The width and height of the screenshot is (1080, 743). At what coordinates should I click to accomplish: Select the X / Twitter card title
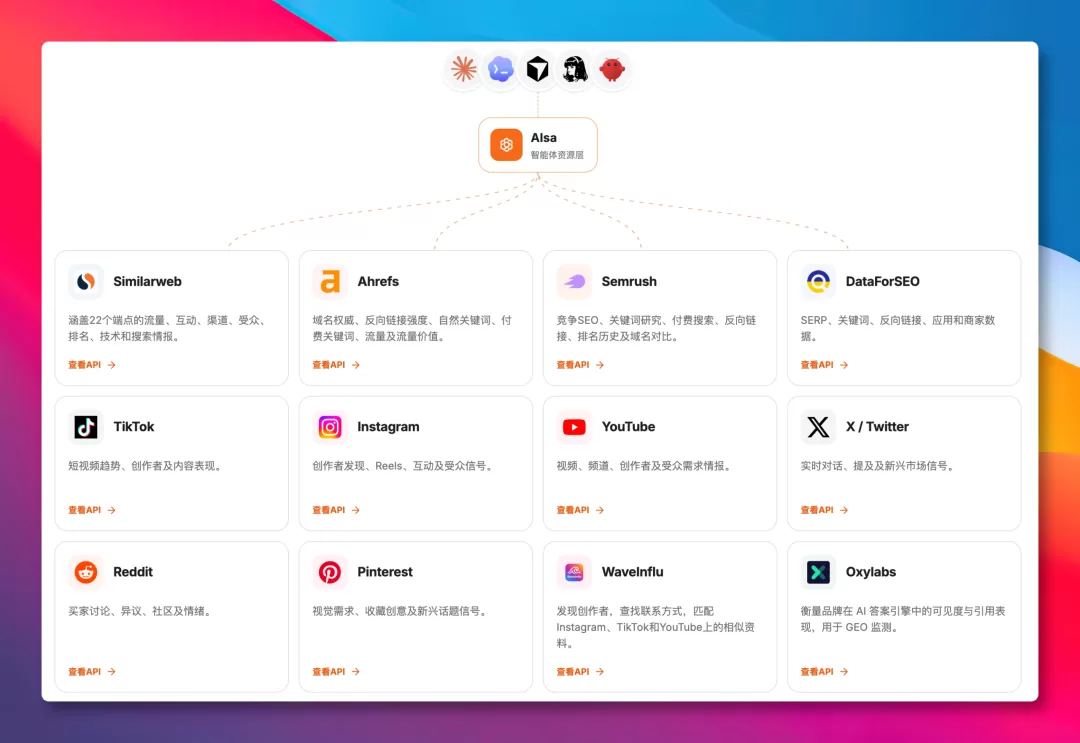pos(877,427)
